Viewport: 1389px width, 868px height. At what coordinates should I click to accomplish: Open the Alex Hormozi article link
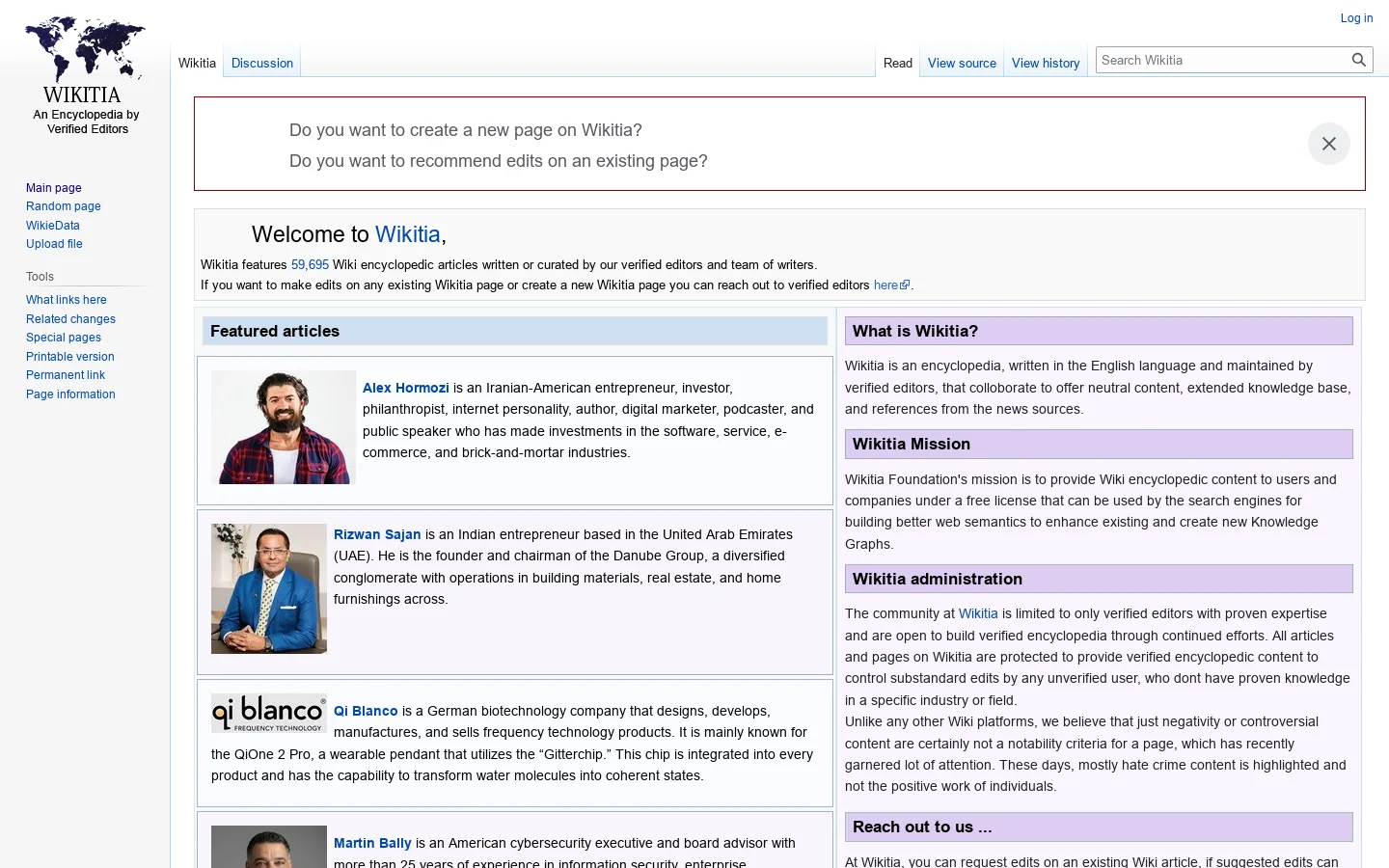pyautogui.click(x=406, y=388)
